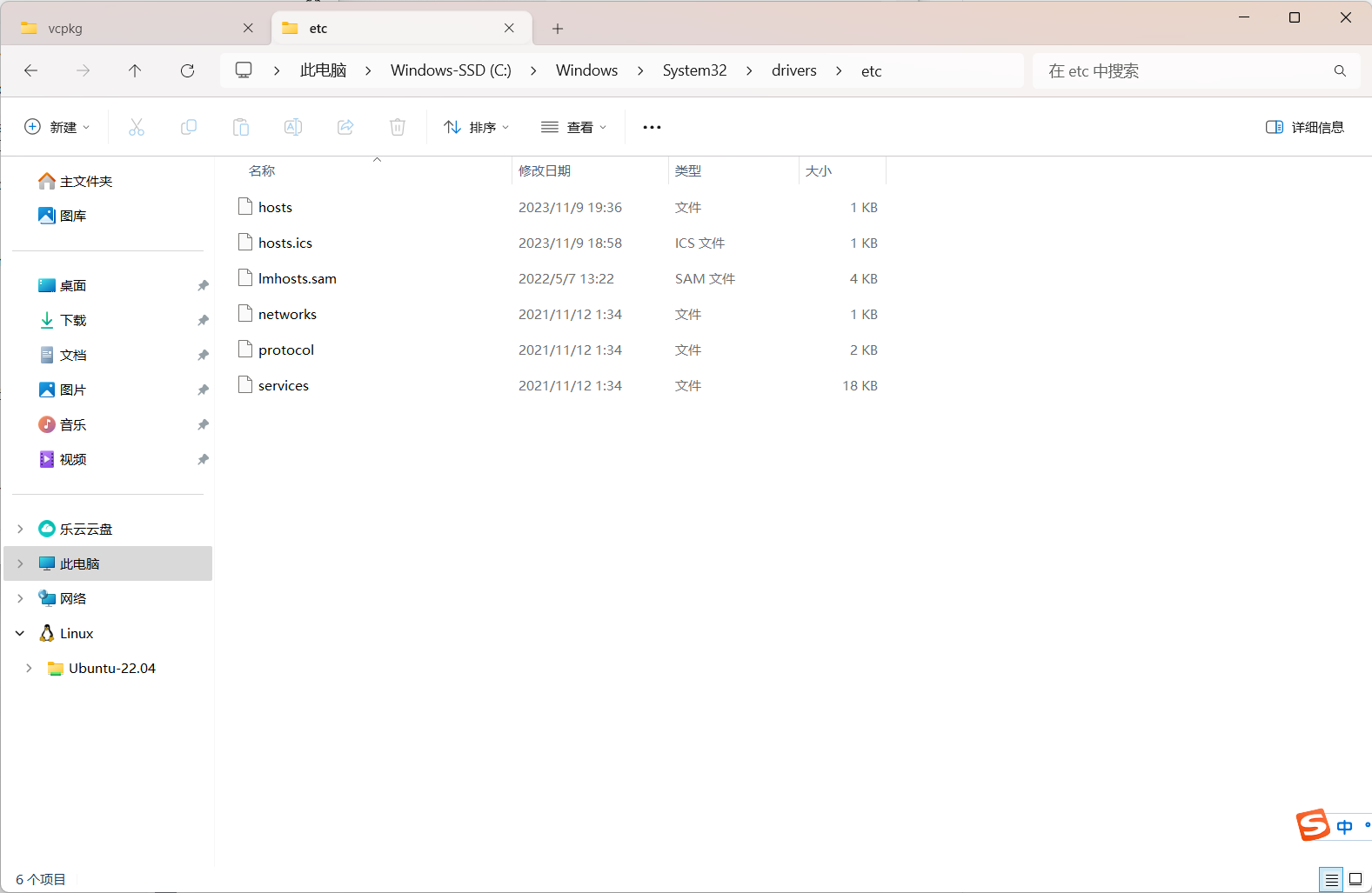This screenshot has height=893, width=1372.
Task: Click the networks file icon
Action: click(245, 313)
